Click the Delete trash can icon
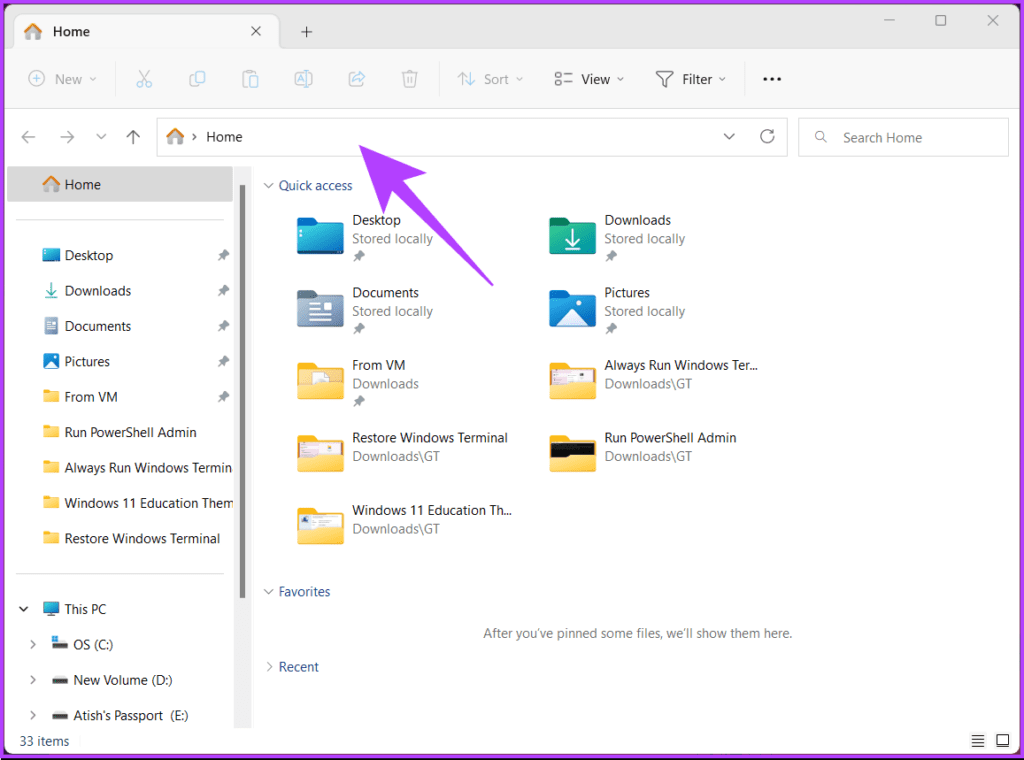The height and width of the screenshot is (760, 1024). click(409, 79)
